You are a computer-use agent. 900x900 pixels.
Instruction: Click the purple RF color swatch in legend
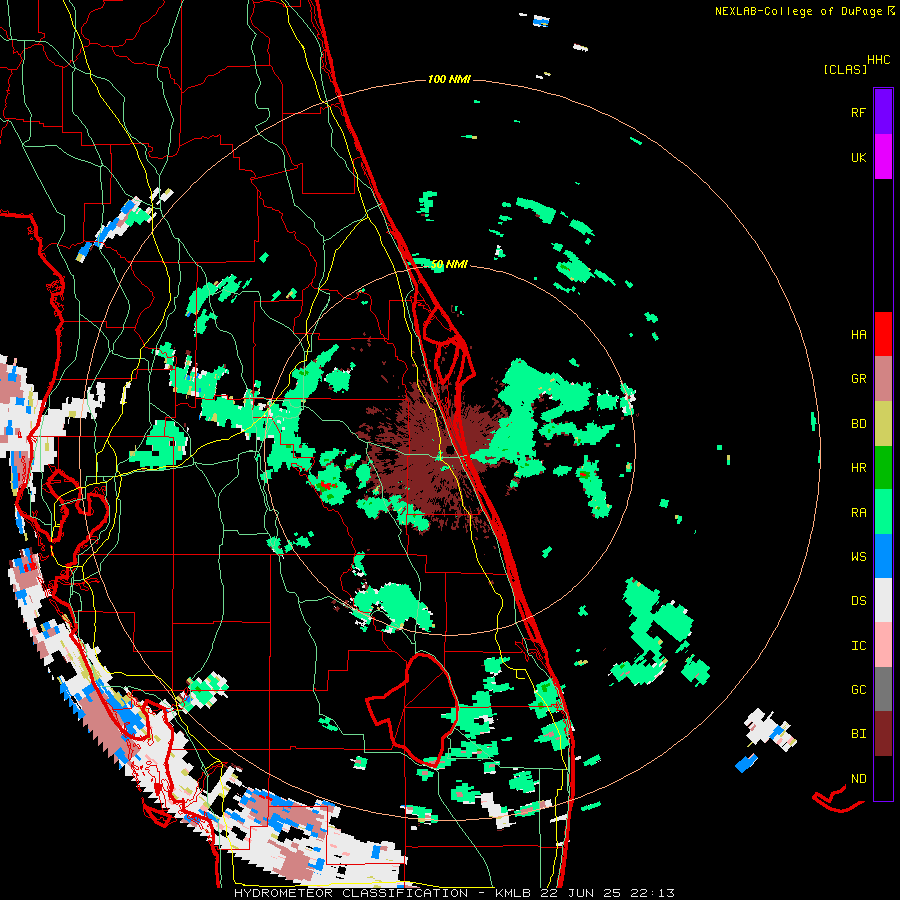(883, 112)
